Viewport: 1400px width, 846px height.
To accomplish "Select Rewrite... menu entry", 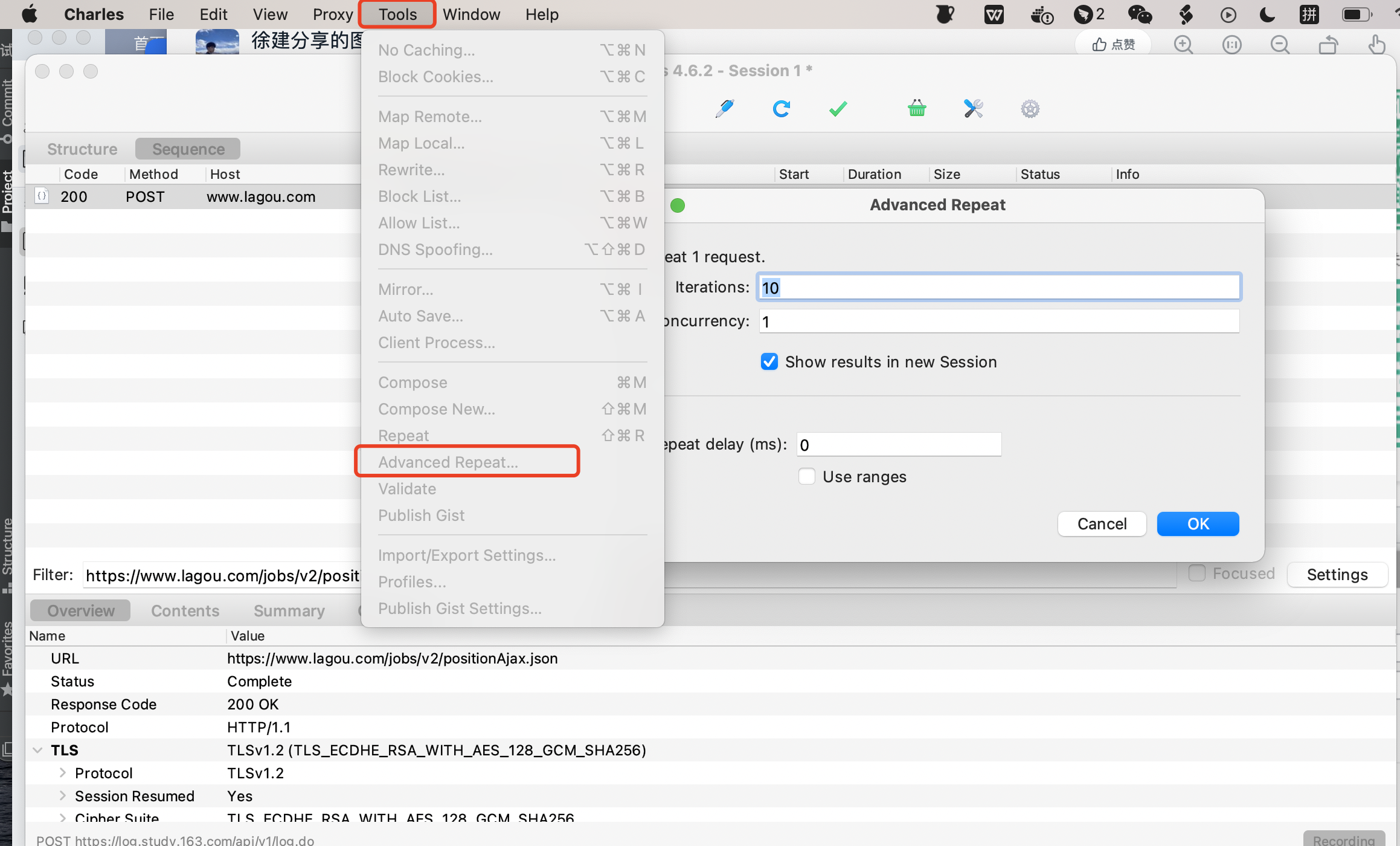I will (411, 170).
